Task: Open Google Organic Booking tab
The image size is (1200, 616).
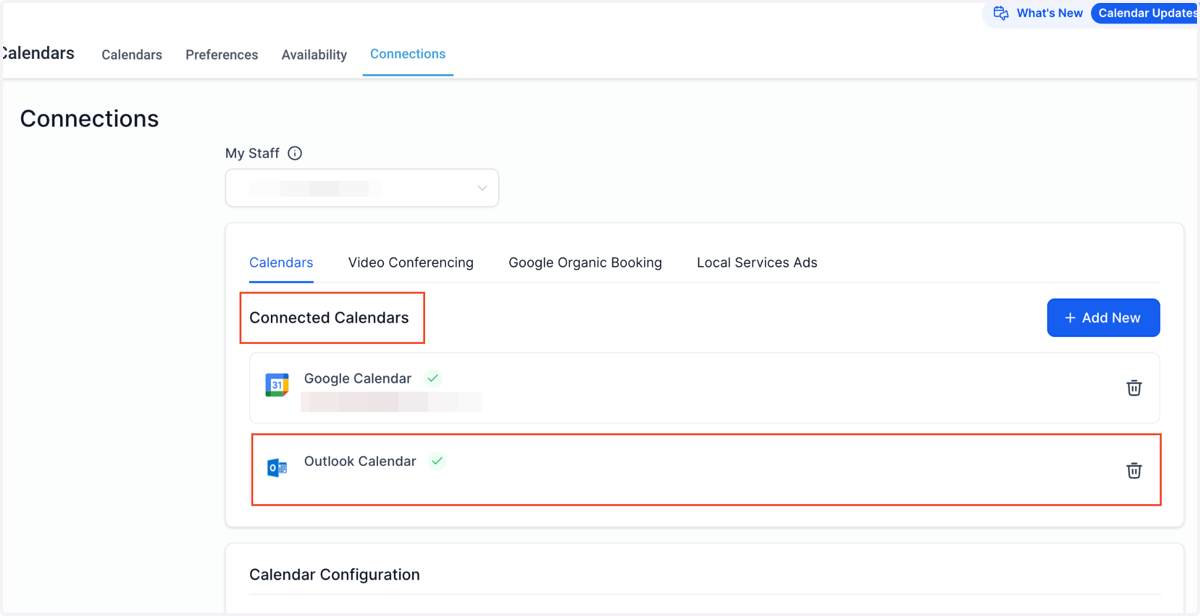Action: [x=585, y=262]
